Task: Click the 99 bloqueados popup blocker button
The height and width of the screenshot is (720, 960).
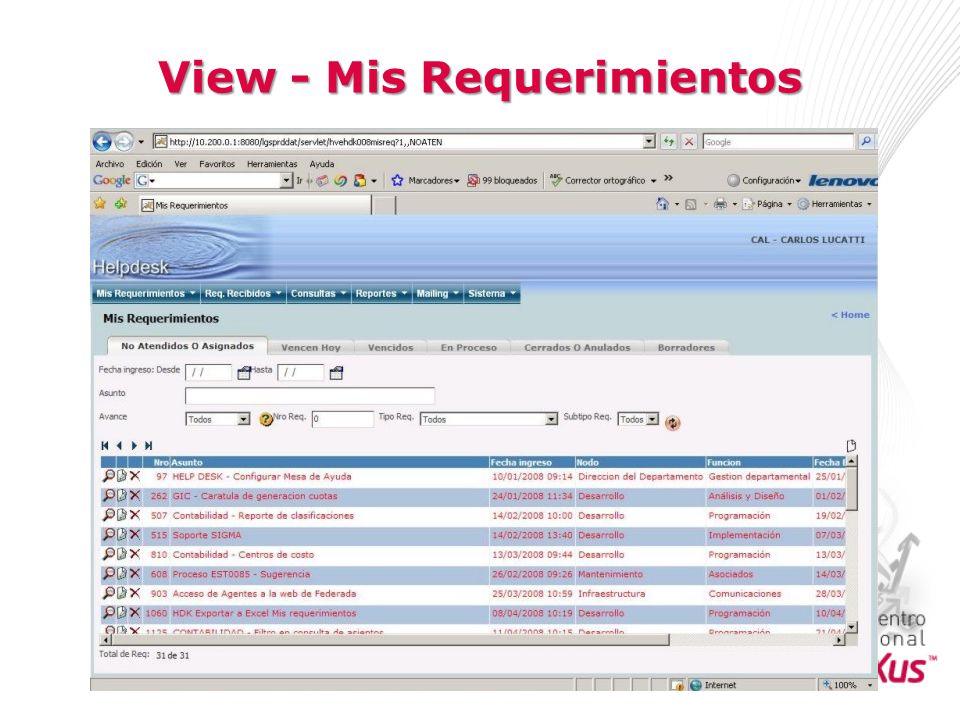Action: point(502,181)
